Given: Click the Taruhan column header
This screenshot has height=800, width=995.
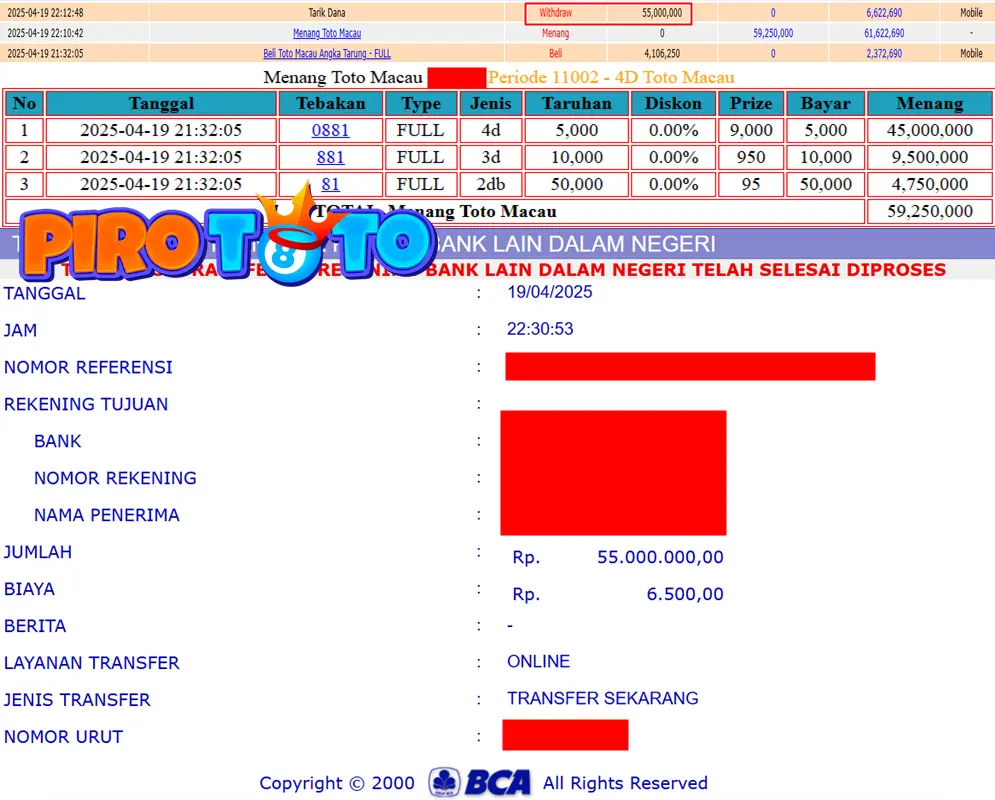Looking at the screenshot, I should 577,103.
